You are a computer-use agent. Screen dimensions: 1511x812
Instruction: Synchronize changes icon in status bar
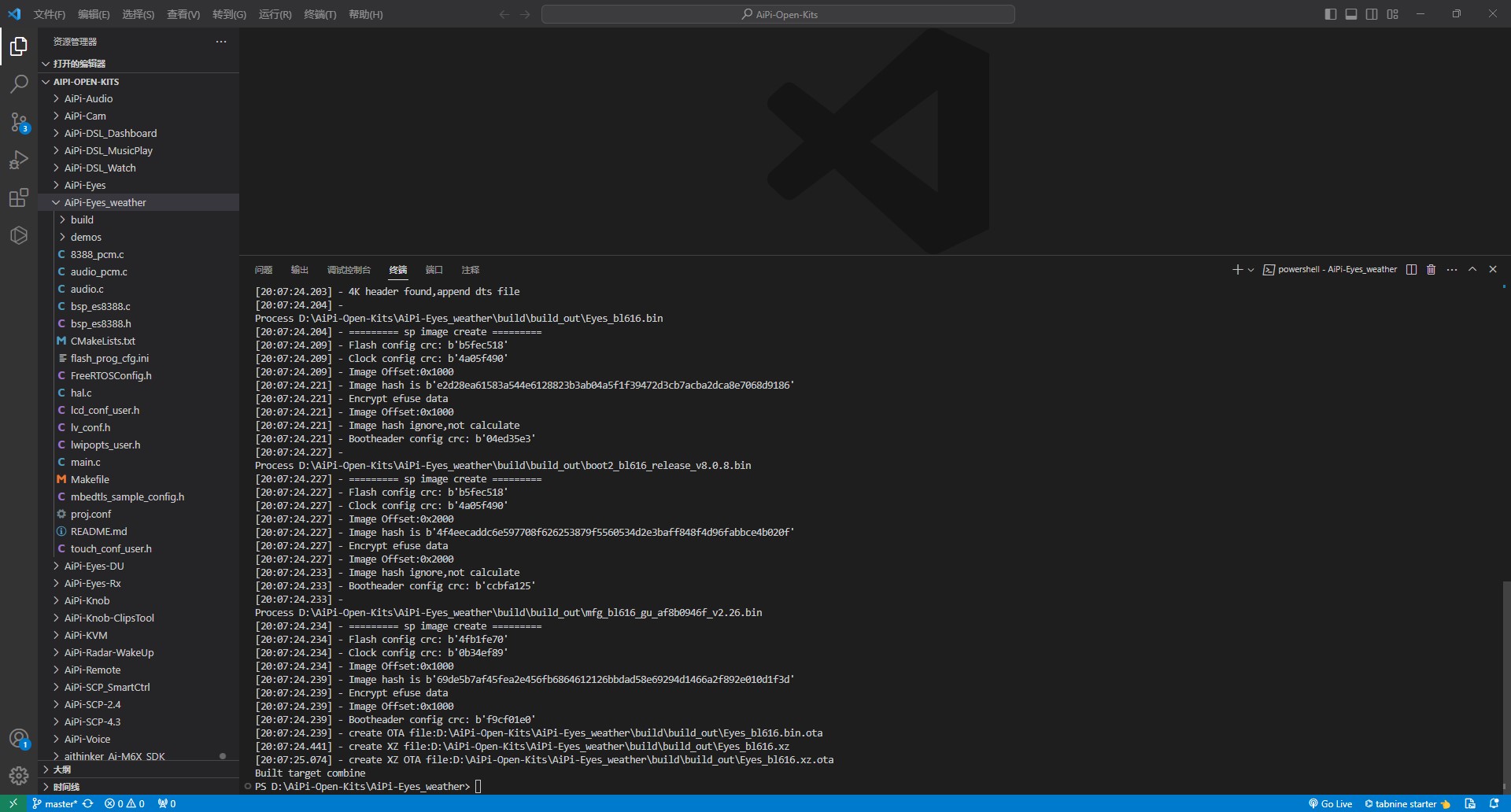(x=88, y=803)
